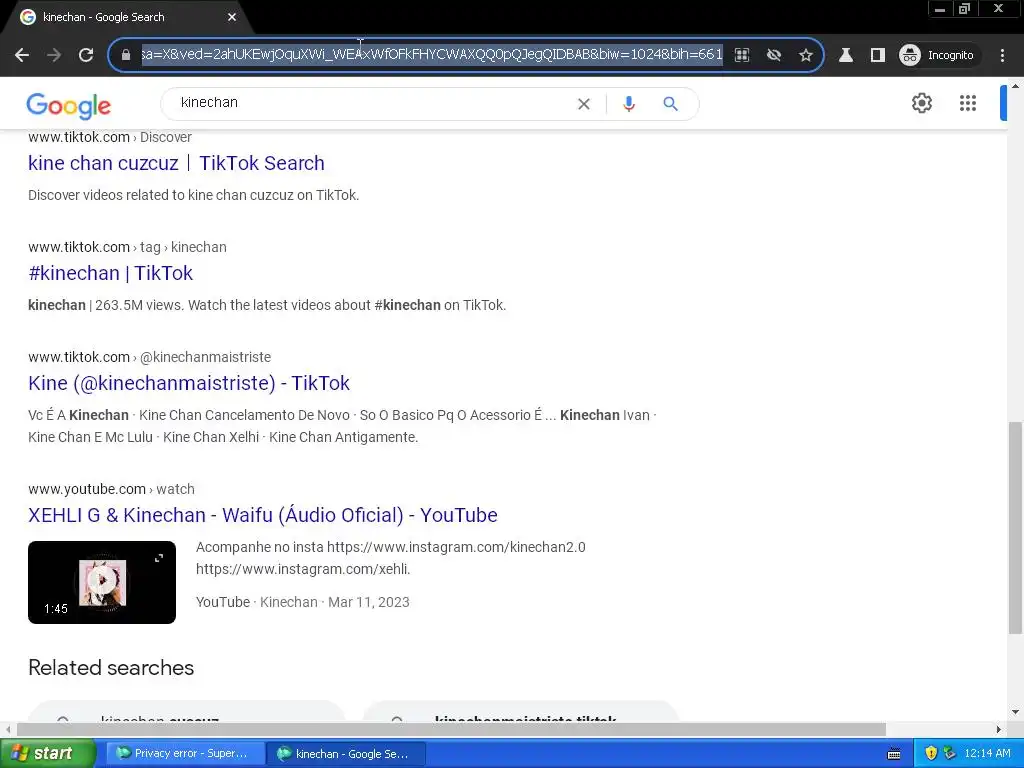The image size is (1024, 768).
Task: Select the 'kinechan - Google Search' browser tab
Action: 127,17
